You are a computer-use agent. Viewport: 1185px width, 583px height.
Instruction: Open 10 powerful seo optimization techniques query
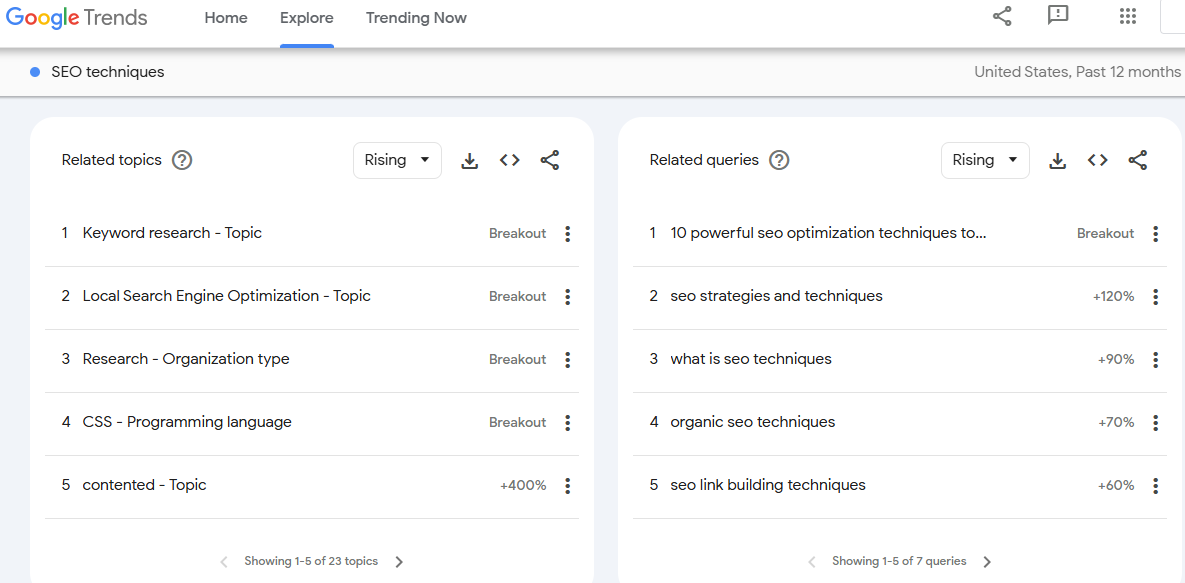(x=829, y=233)
